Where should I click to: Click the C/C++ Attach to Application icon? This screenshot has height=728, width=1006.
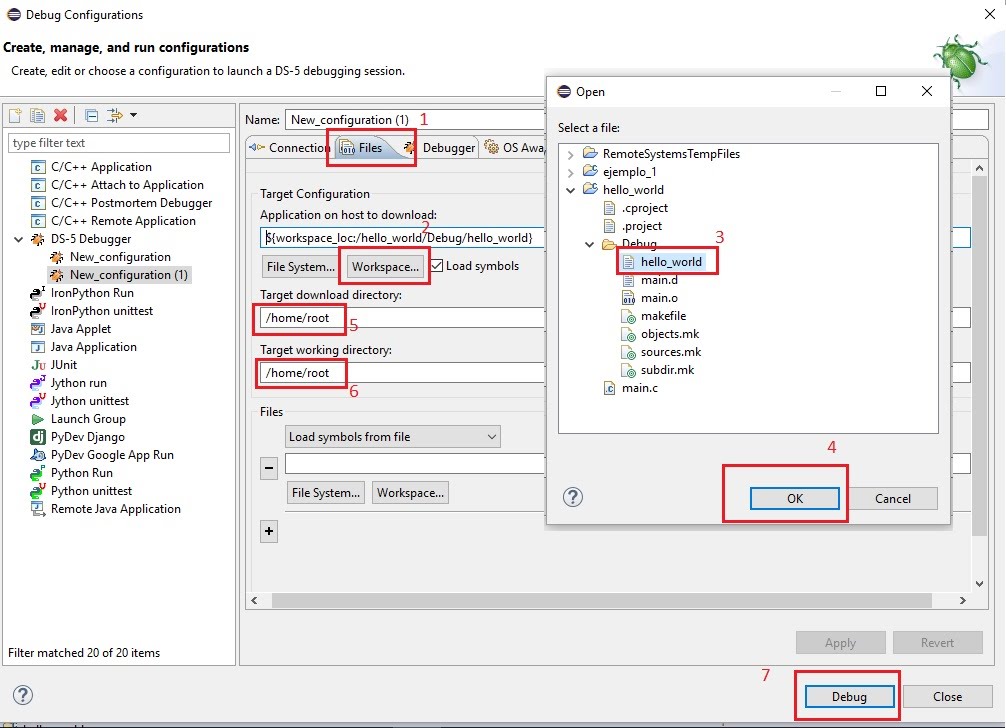click(38, 185)
